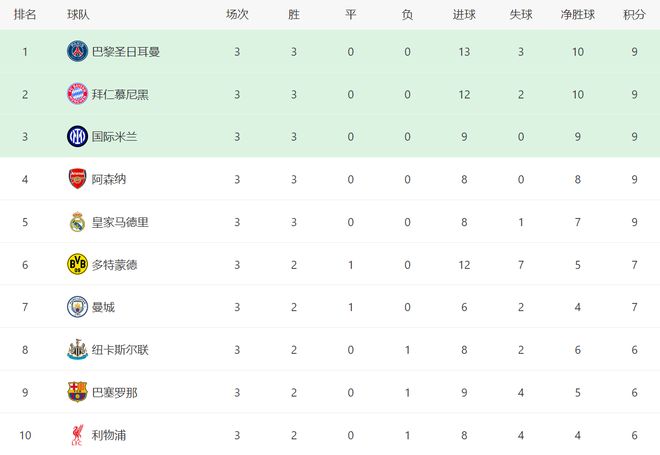Viewport: 660px width, 455px height.
Task: Click the 净胜球 column header
Action: [579, 15]
